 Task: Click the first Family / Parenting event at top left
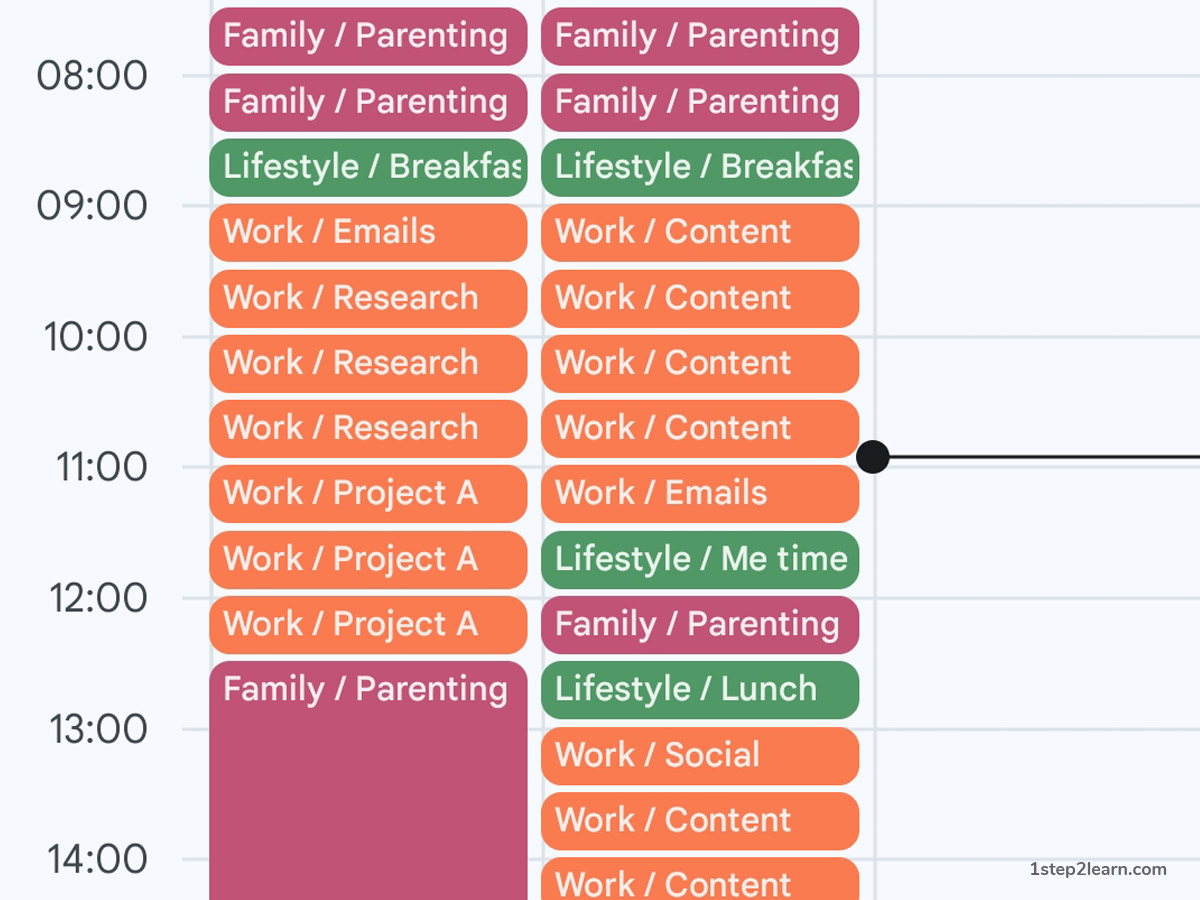(x=365, y=36)
